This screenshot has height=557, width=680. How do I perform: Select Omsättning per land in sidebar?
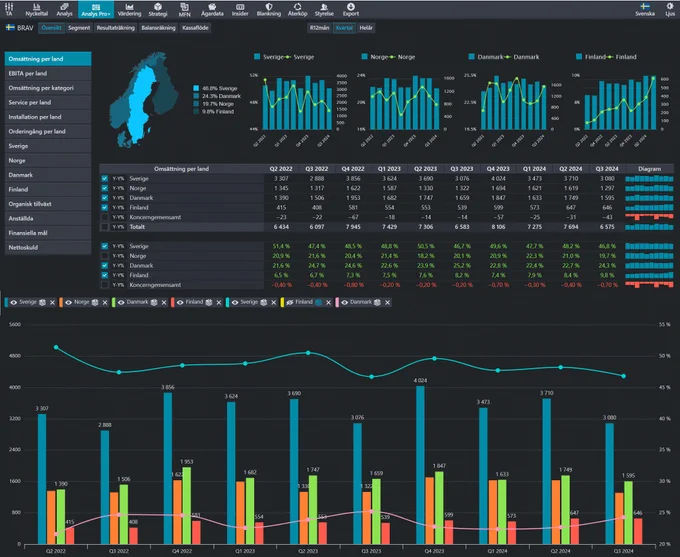click(x=48, y=59)
